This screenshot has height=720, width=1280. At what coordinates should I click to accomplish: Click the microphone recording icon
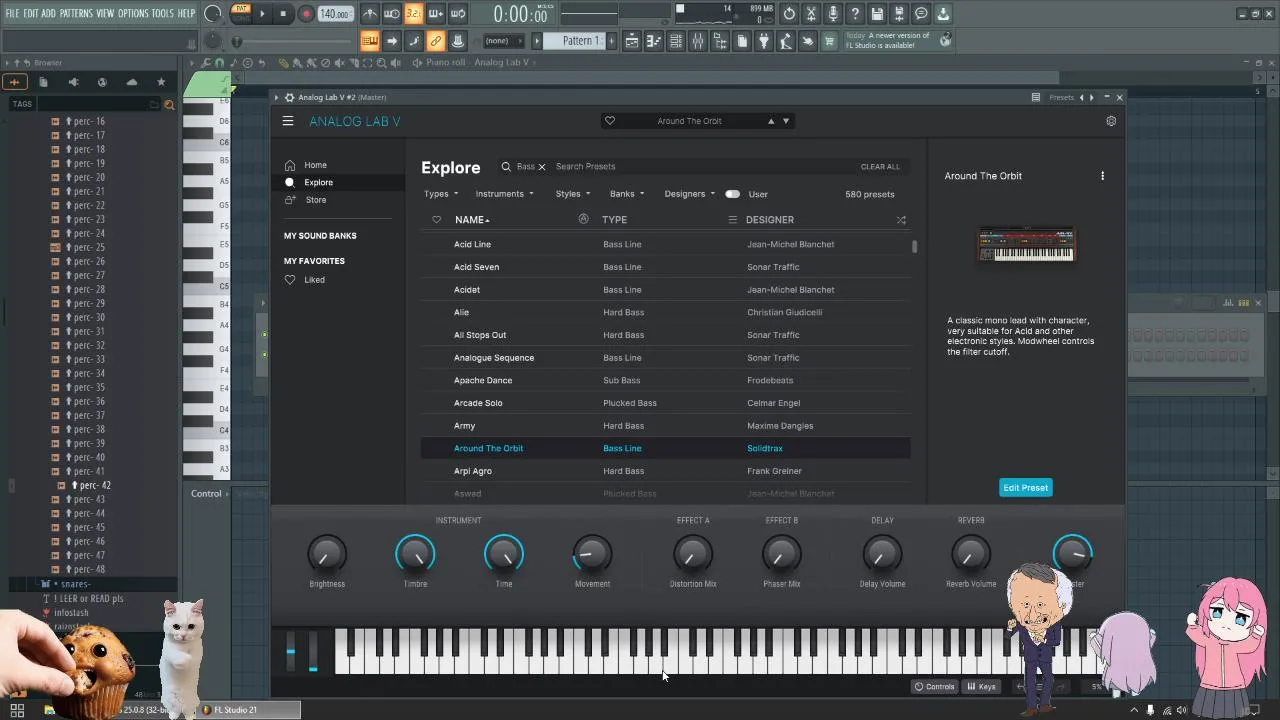pyautogui.click(x=833, y=14)
